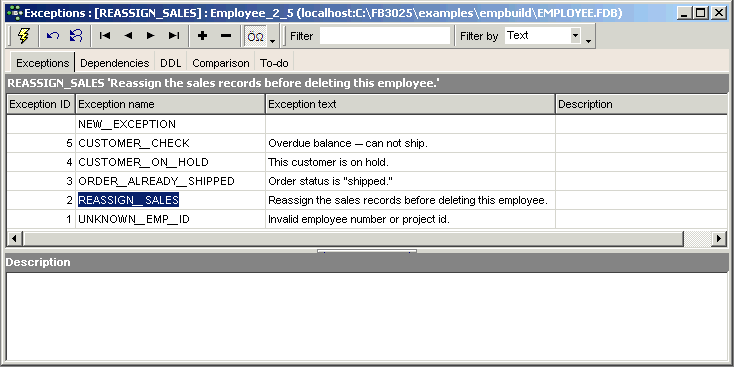The width and height of the screenshot is (734, 367).
Task: Click 'Overdue balance — can not ship.' text
Action: pyautogui.click(x=348, y=143)
